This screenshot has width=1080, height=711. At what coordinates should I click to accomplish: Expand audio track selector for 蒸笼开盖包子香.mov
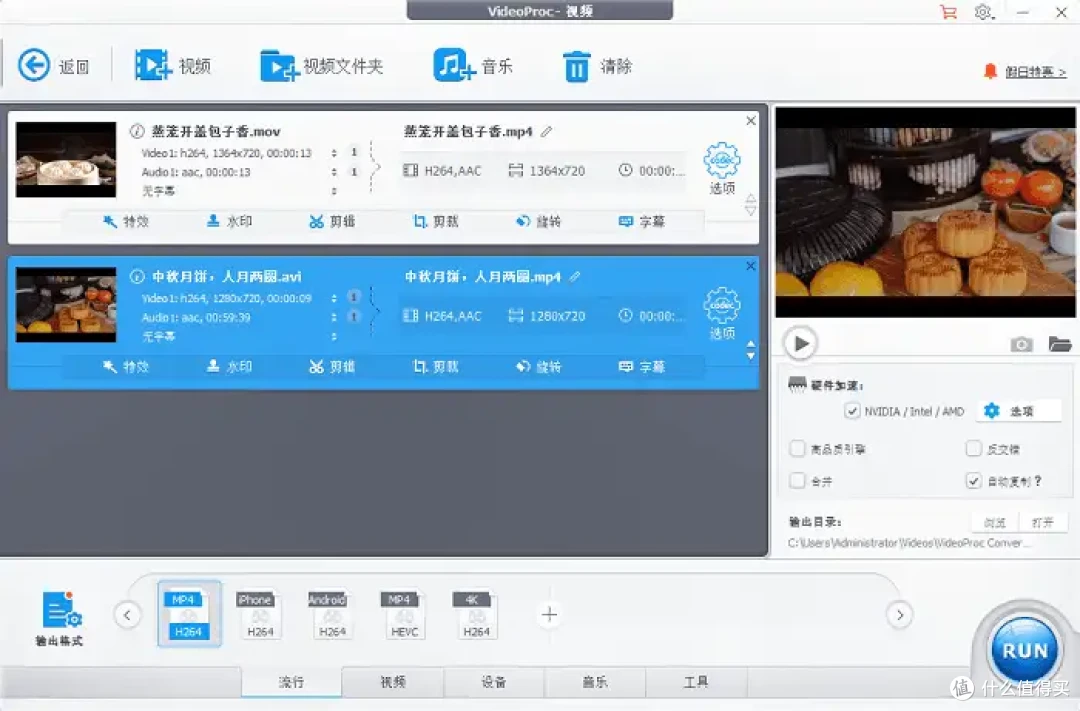[x=334, y=172]
